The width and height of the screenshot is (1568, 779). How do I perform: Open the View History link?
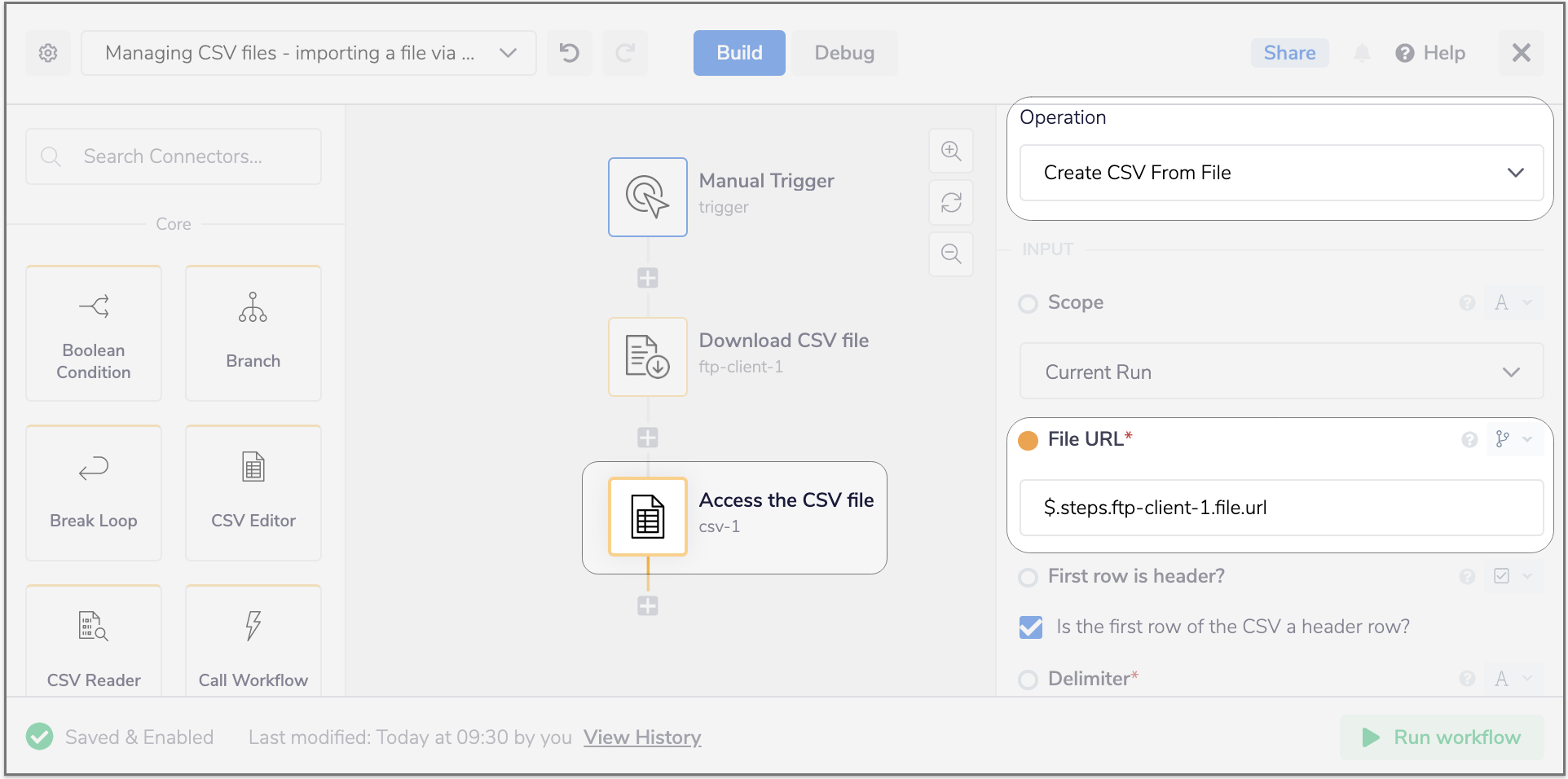[x=642, y=737]
